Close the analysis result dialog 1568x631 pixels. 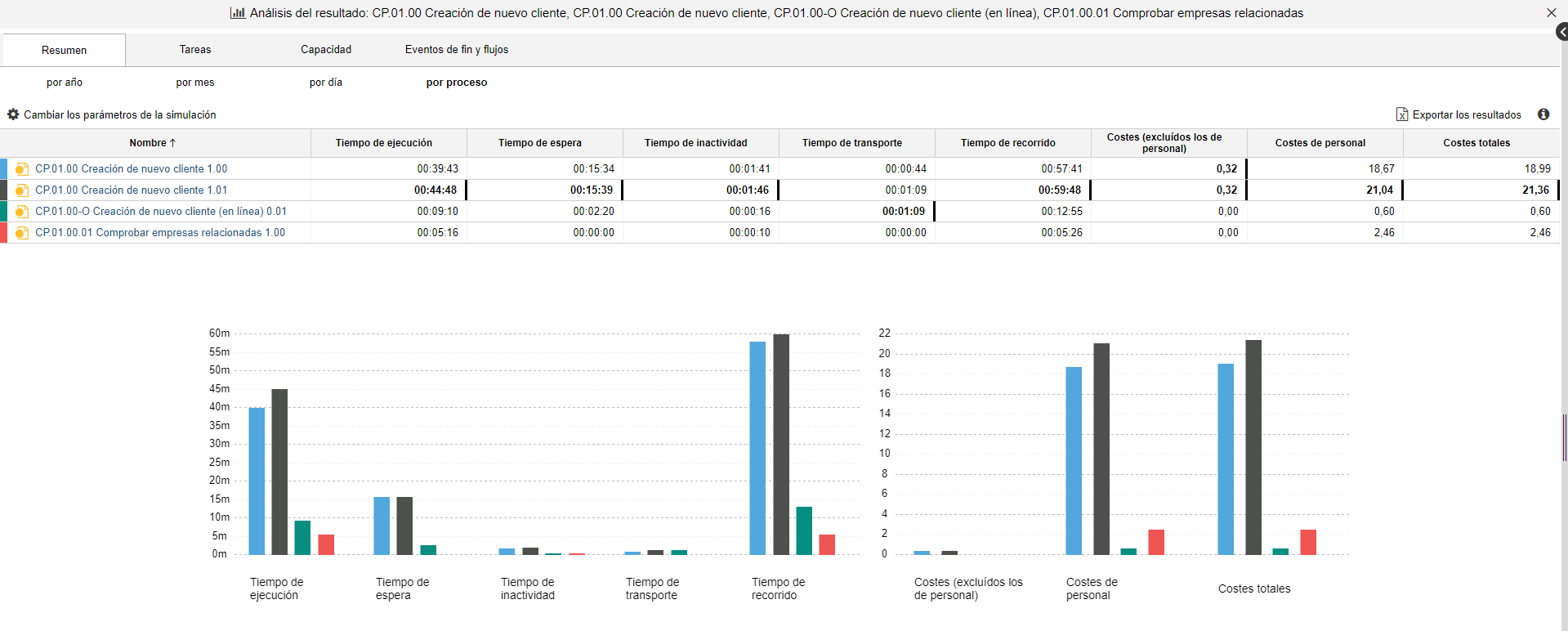click(x=1551, y=13)
